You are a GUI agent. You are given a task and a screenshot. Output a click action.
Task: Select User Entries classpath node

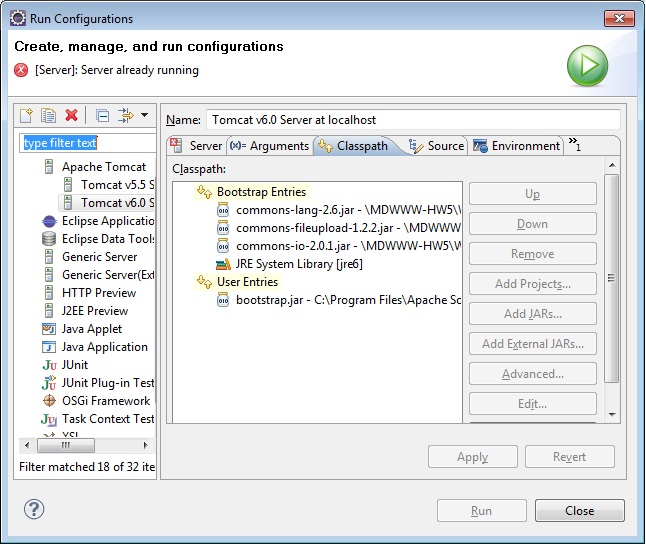247,282
